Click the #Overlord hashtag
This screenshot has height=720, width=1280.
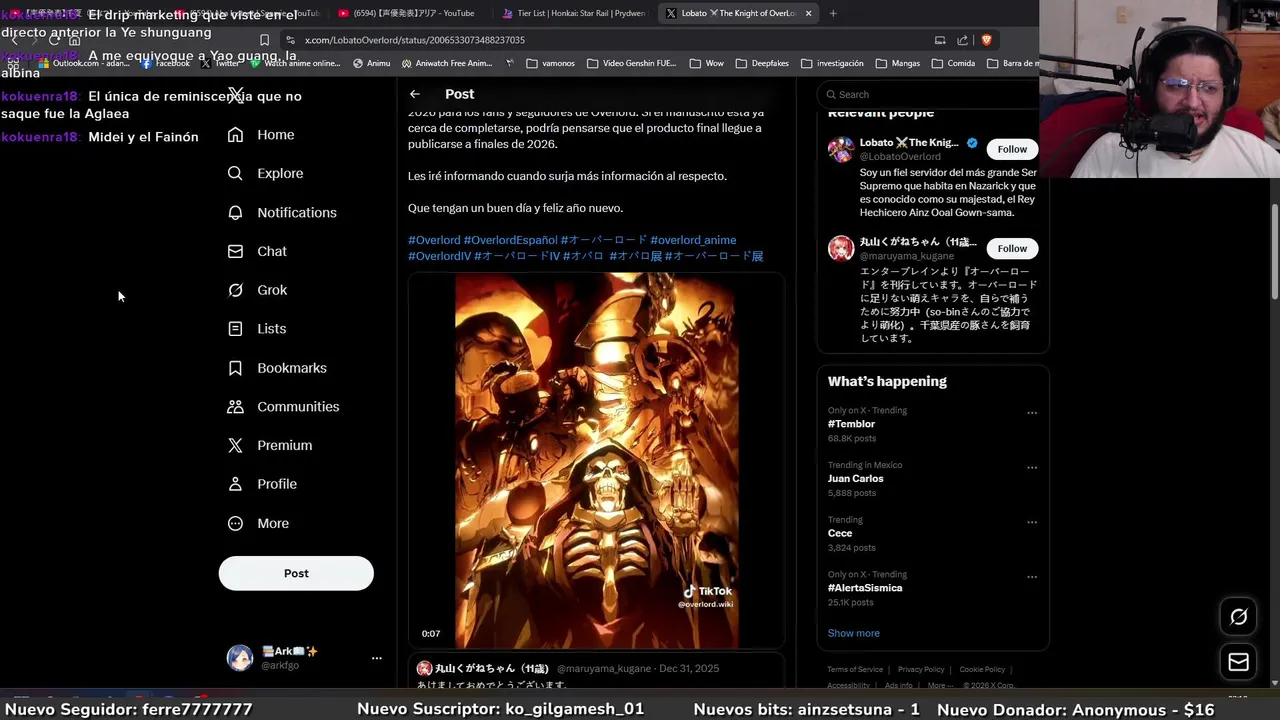pos(434,240)
